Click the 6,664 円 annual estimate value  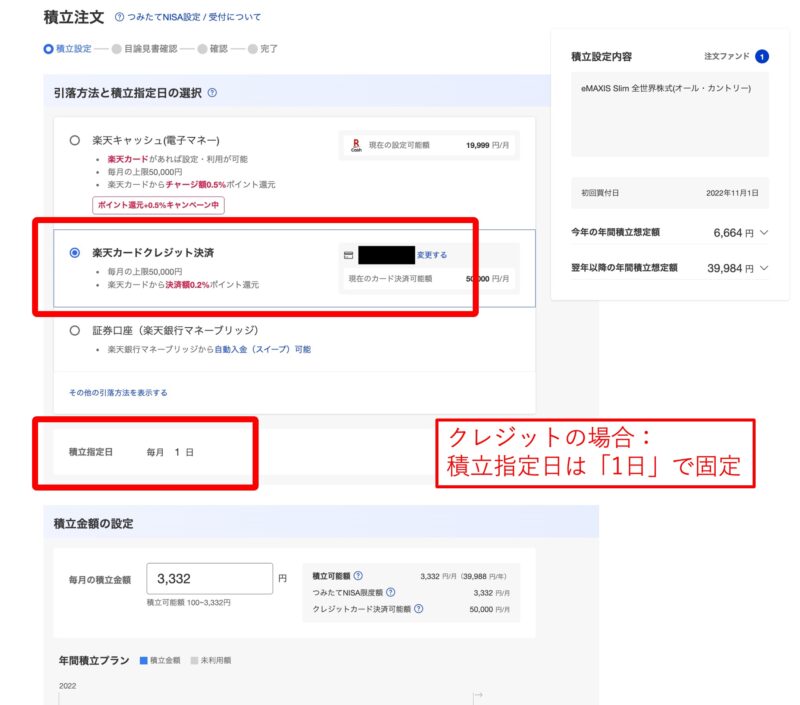point(733,233)
